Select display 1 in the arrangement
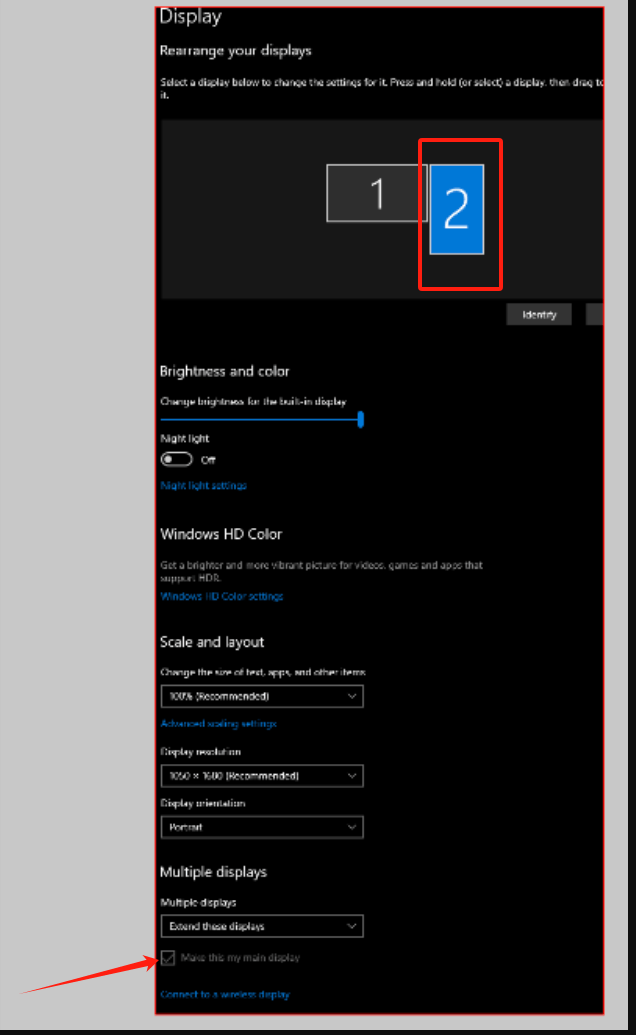 377,193
